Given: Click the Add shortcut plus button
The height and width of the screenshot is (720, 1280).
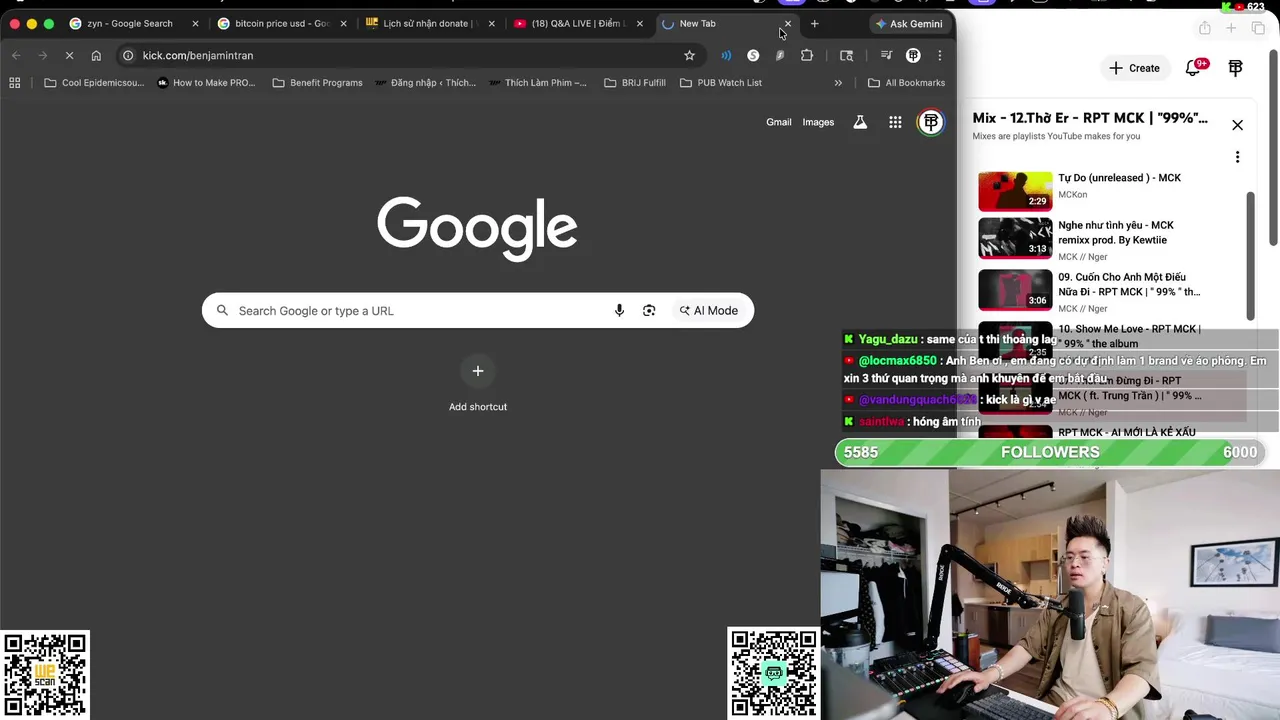Looking at the screenshot, I should (x=478, y=371).
